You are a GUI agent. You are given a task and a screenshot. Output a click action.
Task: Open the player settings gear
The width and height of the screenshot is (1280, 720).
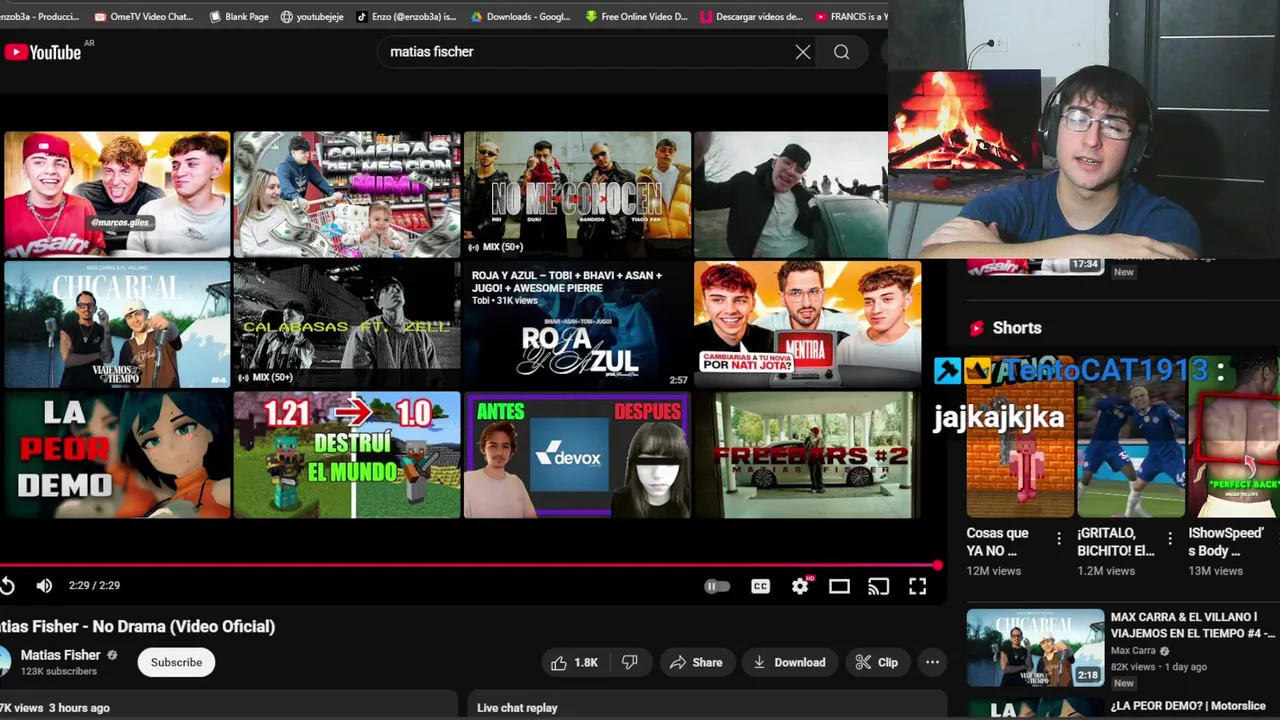coord(800,587)
